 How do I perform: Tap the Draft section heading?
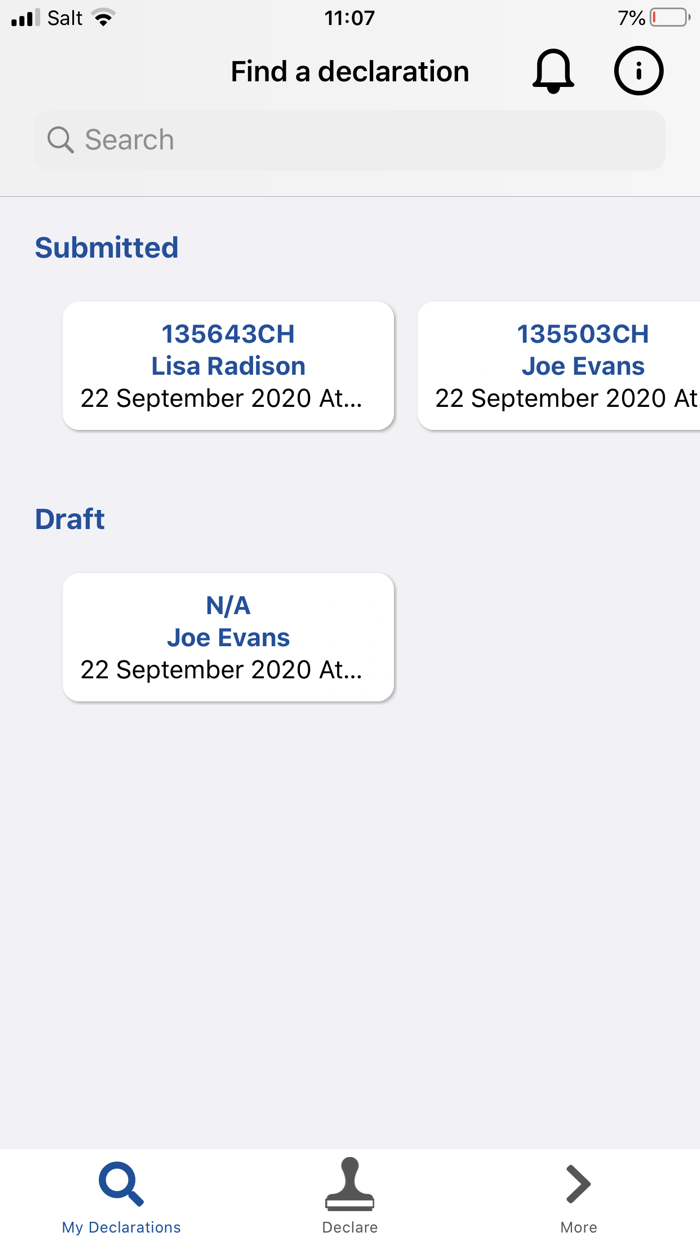pyautogui.click(x=69, y=519)
